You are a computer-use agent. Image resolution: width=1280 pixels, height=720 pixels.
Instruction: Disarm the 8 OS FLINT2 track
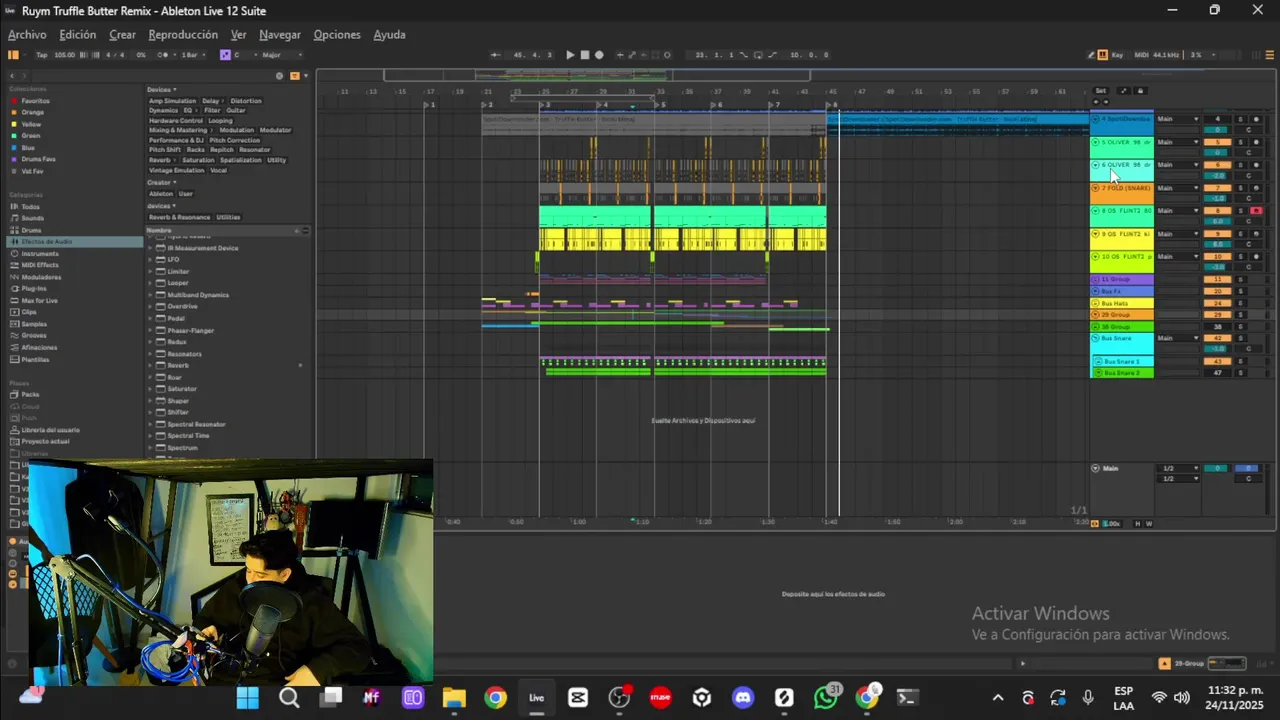point(1256,211)
